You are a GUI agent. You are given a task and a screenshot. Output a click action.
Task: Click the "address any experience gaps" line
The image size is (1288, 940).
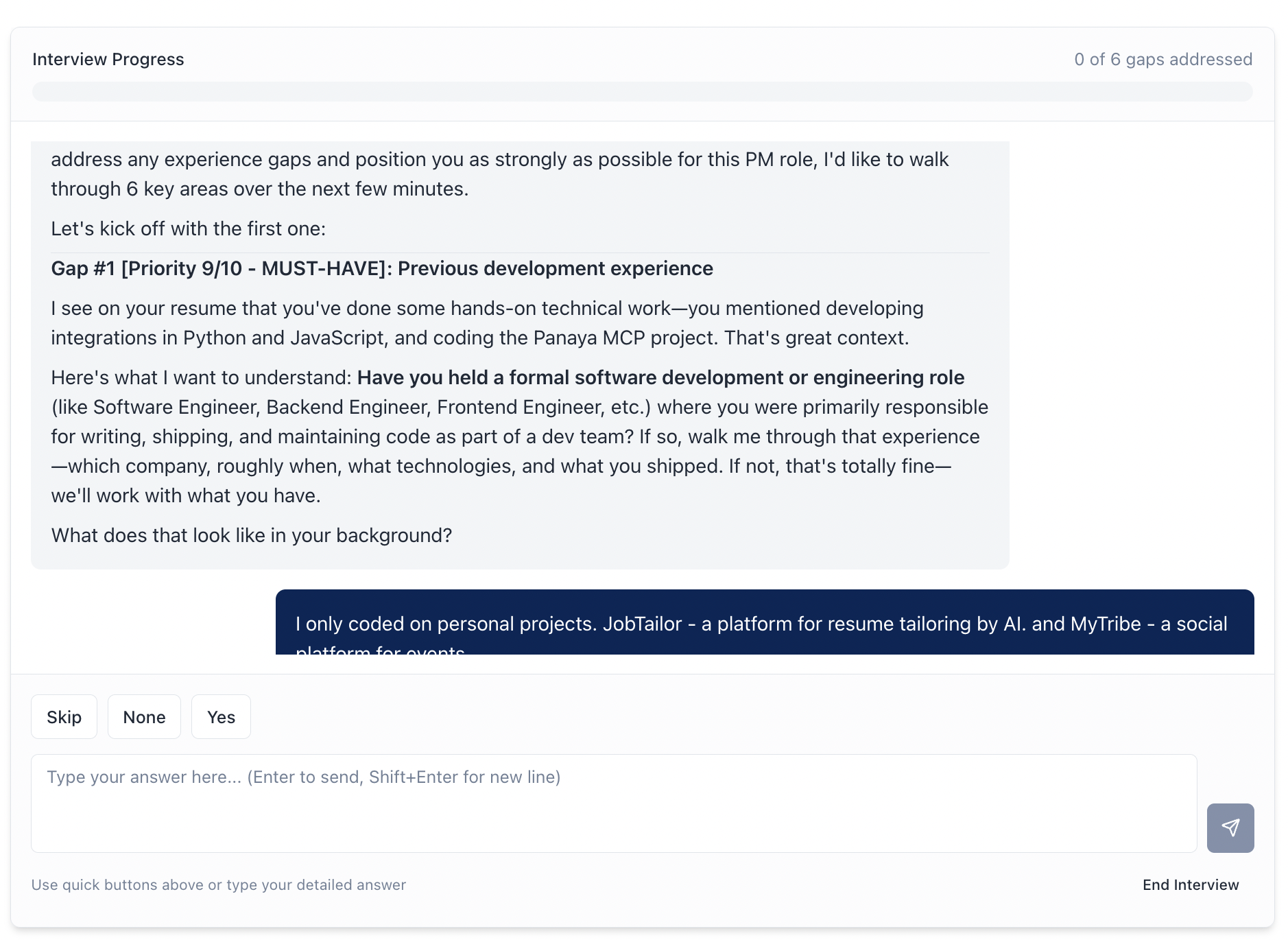(x=499, y=159)
